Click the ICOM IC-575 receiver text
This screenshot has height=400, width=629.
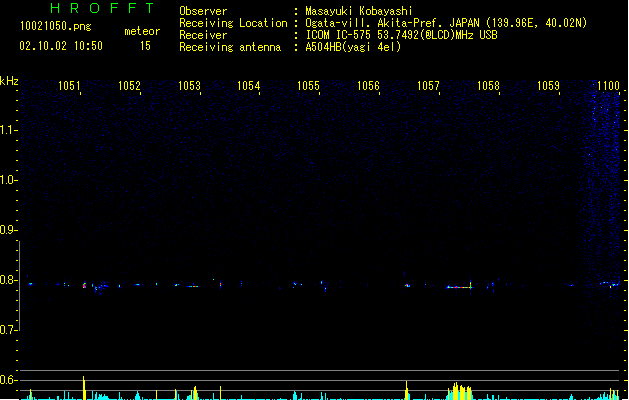click(x=401, y=35)
